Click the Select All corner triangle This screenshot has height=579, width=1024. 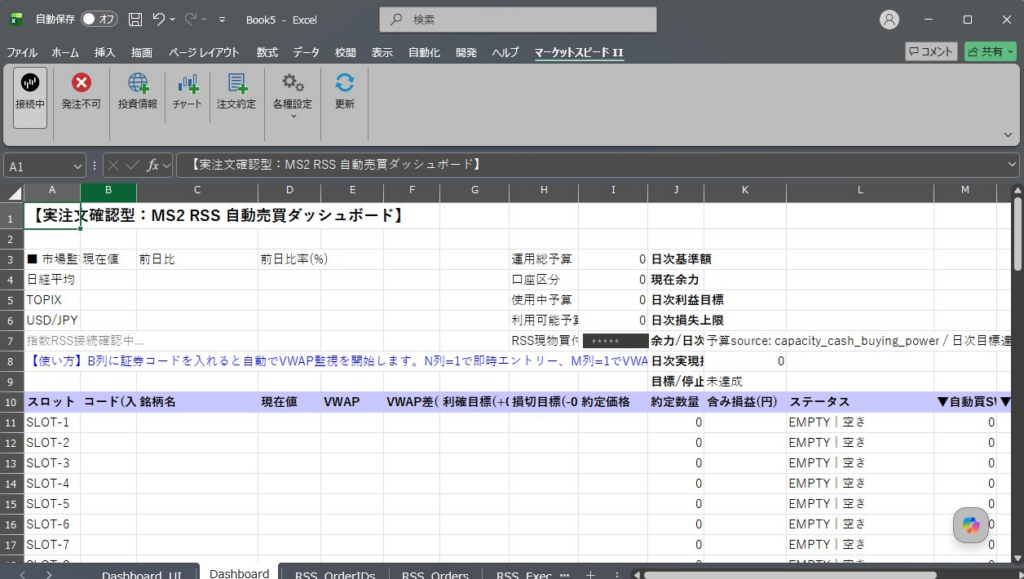coord(14,193)
